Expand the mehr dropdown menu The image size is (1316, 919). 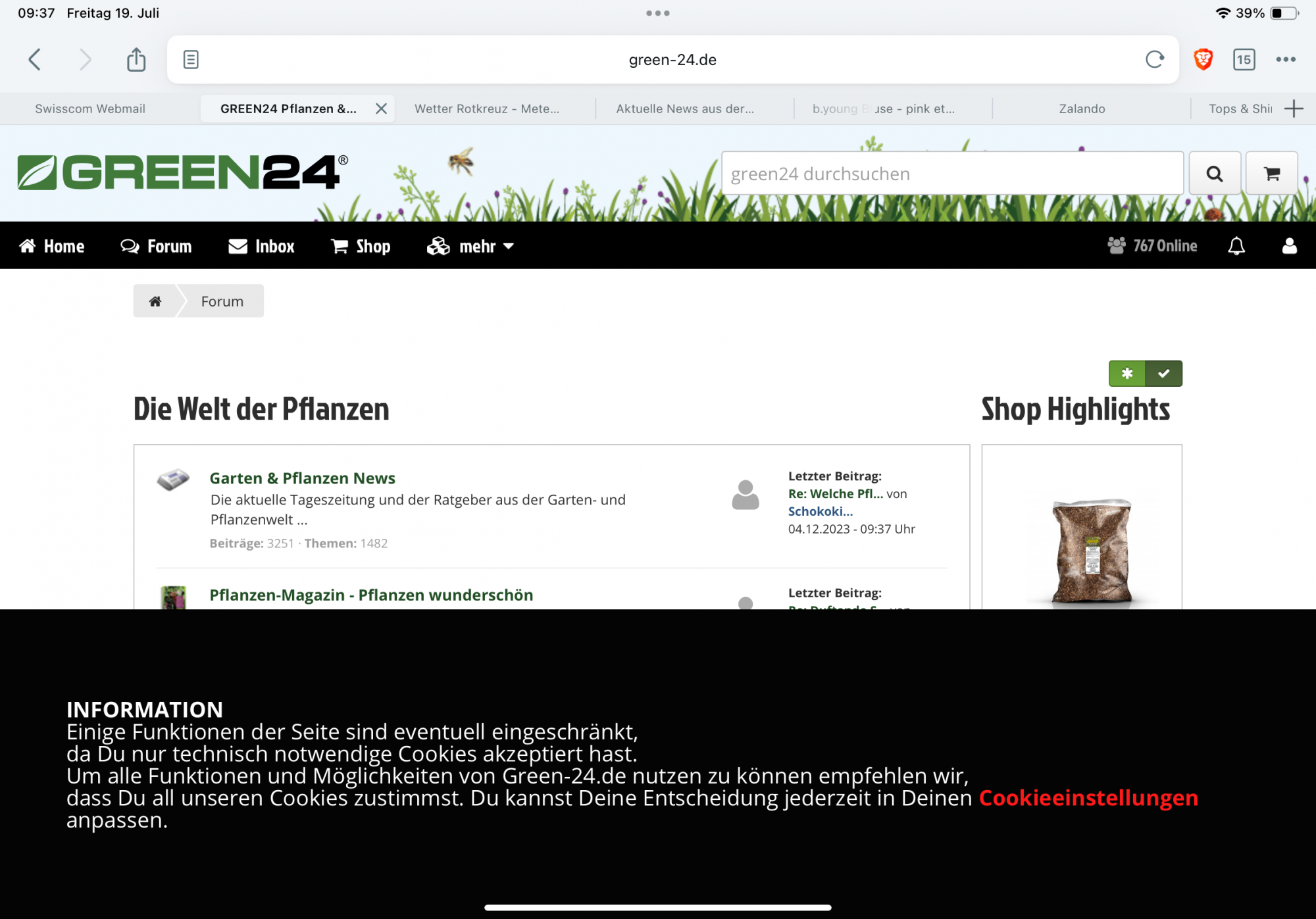pyautogui.click(x=470, y=246)
